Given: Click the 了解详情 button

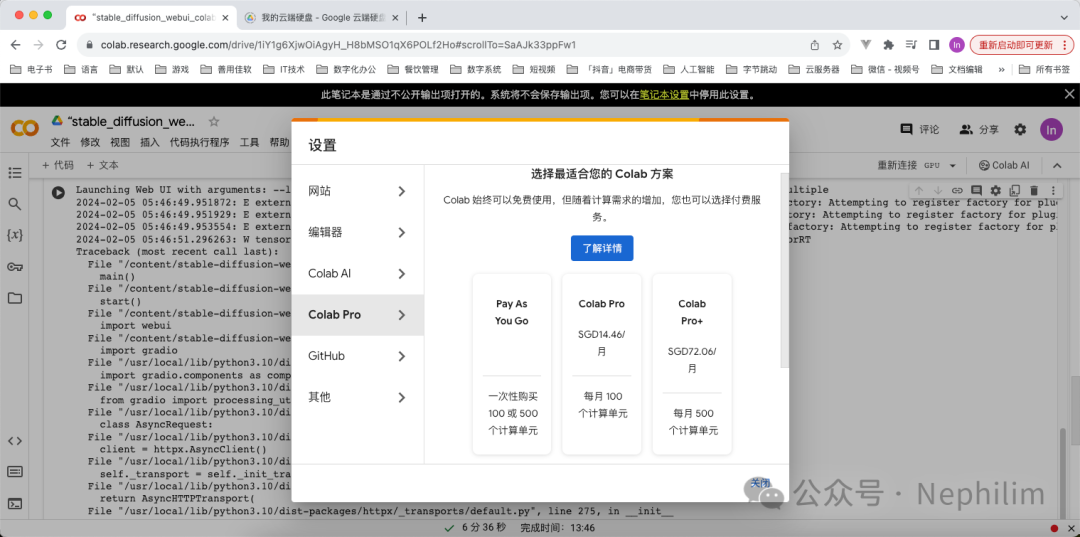Looking at the screenshot, I should [x=602, y=249].
